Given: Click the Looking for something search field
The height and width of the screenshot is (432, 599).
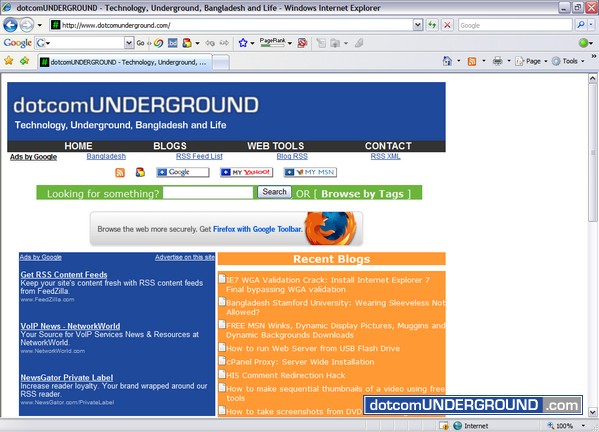Looking at the screenshot, I should coord(208,193).
